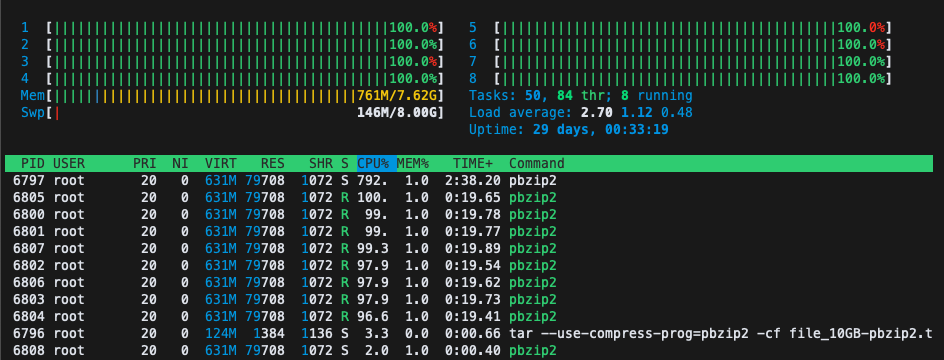Click the 792. CPU% value
Image resolution: width=944 pixels, height=360 pixels.
point(372,180)
